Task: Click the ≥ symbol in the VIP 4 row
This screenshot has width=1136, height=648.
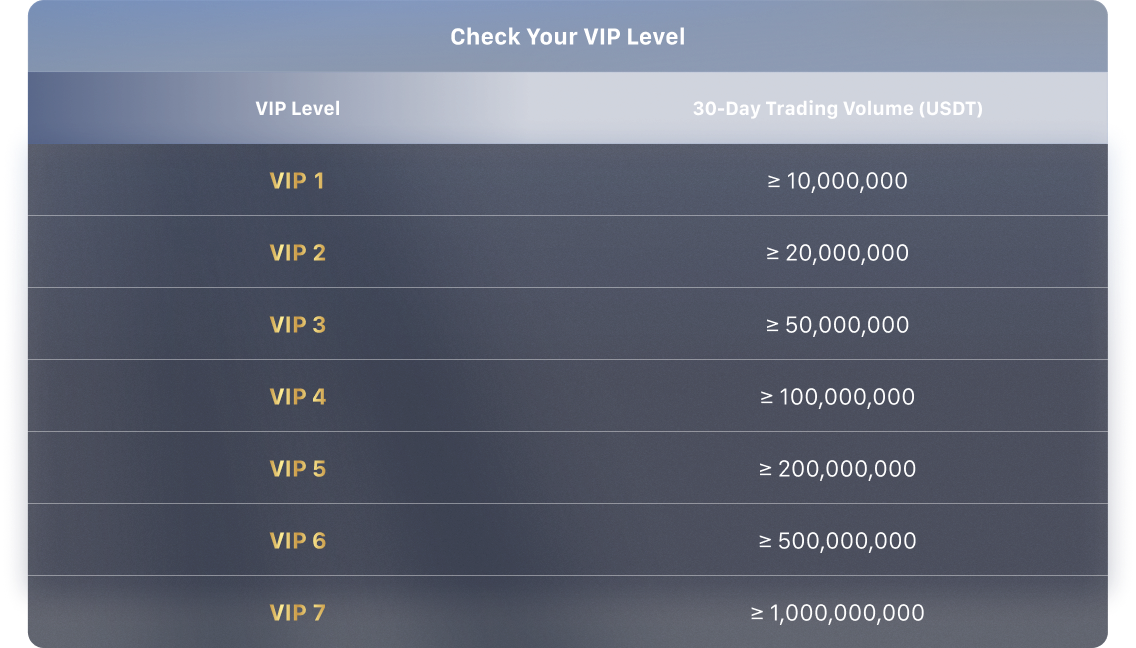Action: (x=767, y=398)
